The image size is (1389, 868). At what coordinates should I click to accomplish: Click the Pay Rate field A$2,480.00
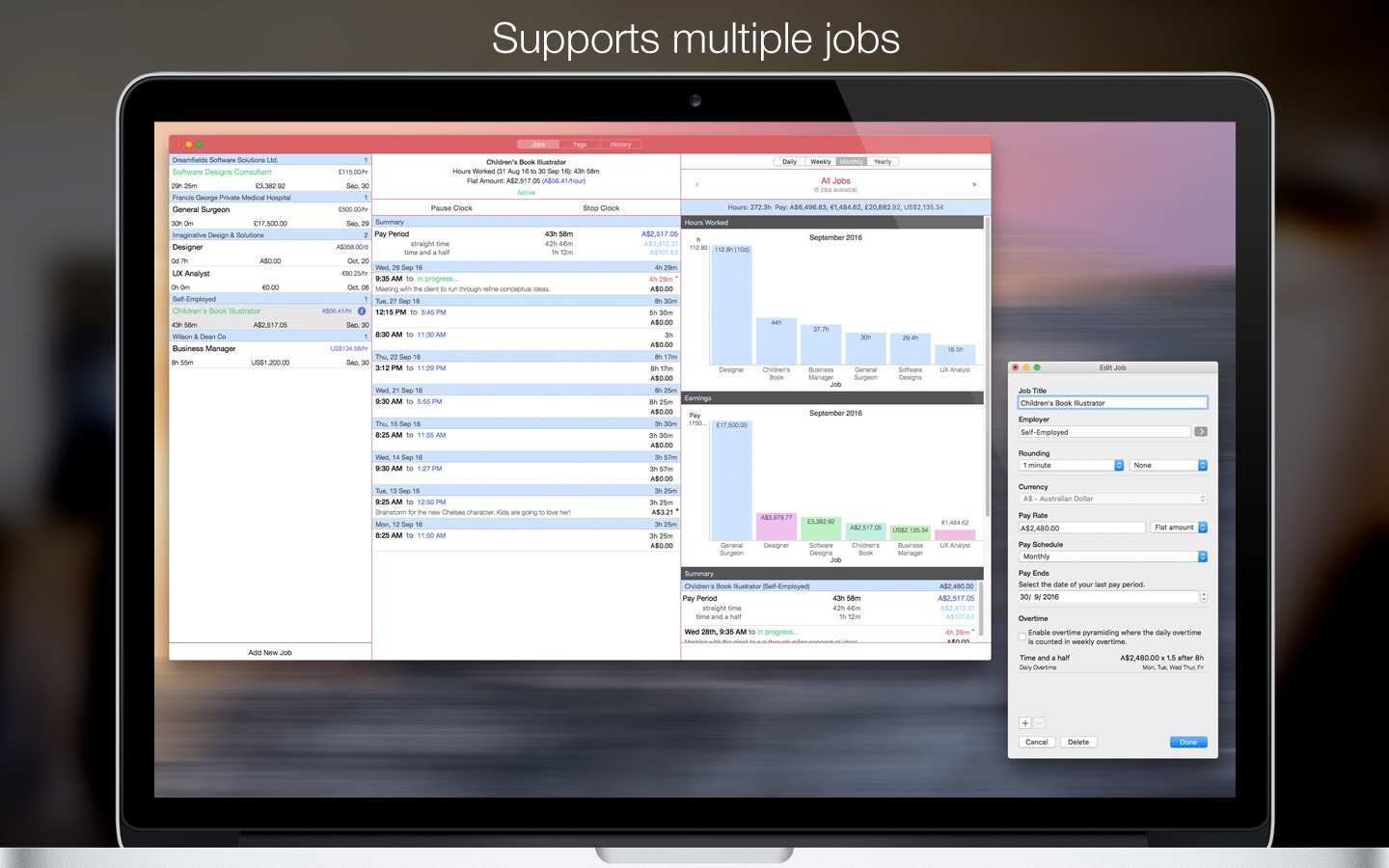(1081, 528)
